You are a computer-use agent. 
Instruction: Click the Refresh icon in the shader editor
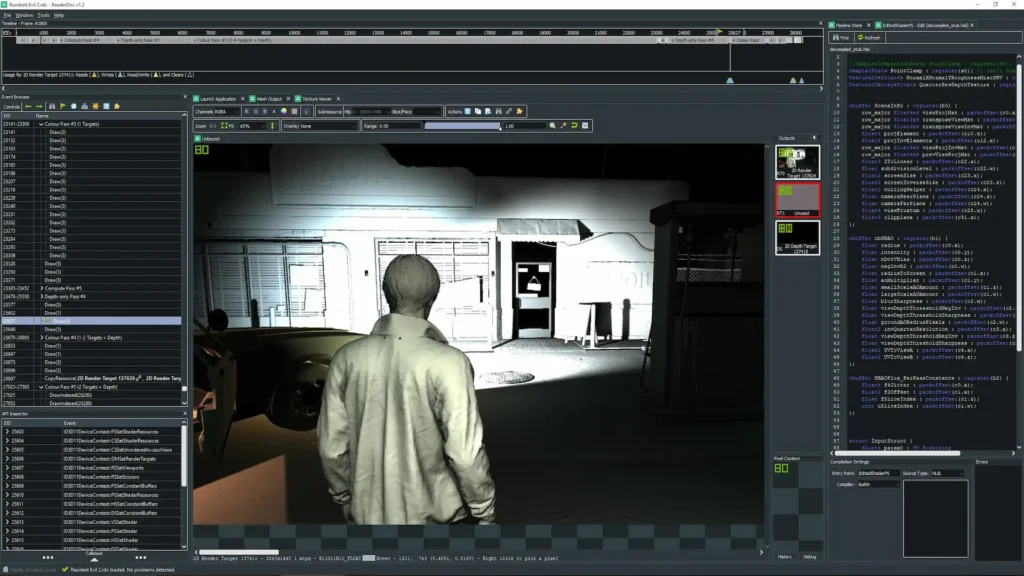(x=869, y=38)
